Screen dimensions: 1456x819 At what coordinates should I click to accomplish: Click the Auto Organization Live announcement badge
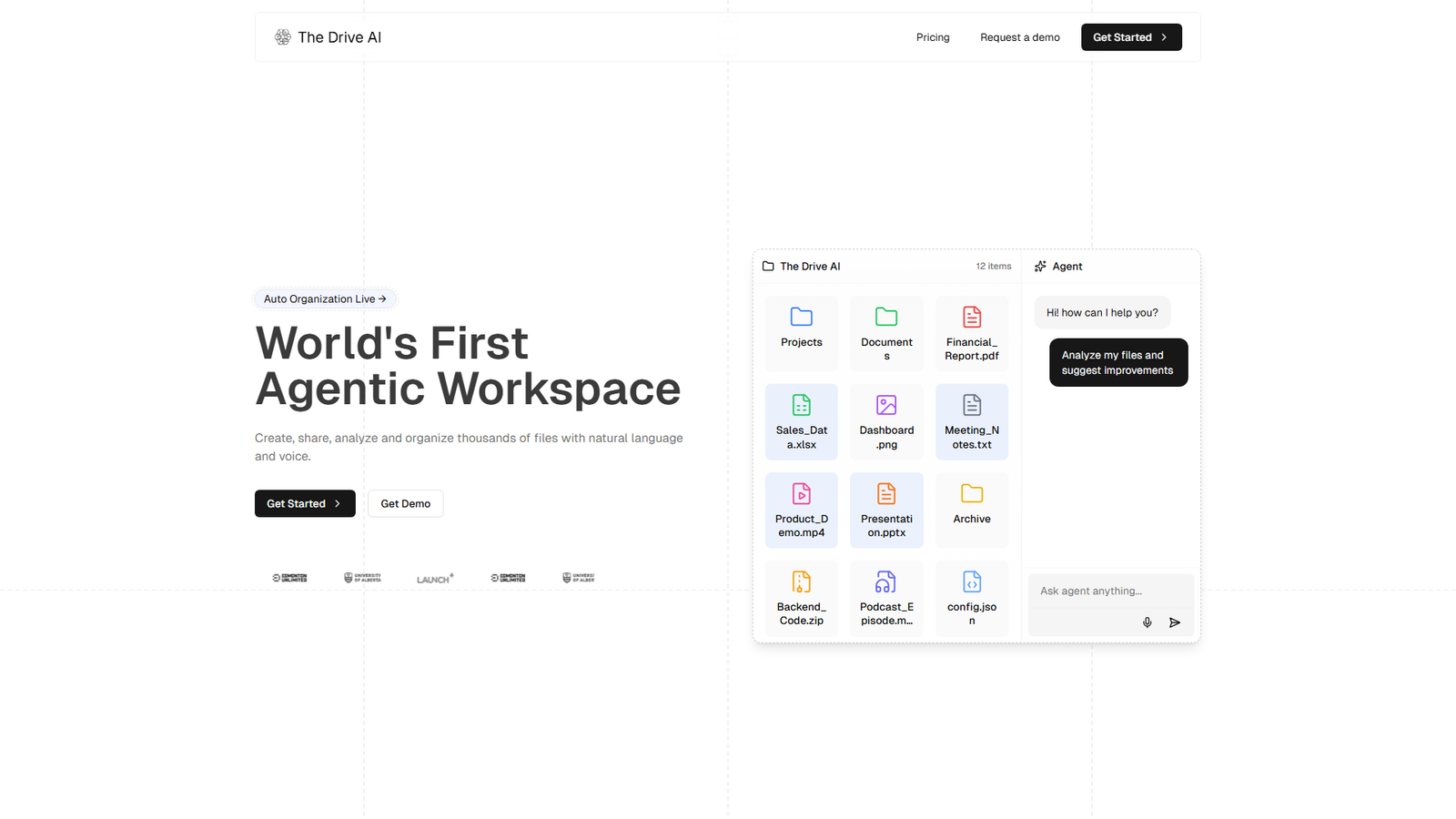(x=325, y=298)
